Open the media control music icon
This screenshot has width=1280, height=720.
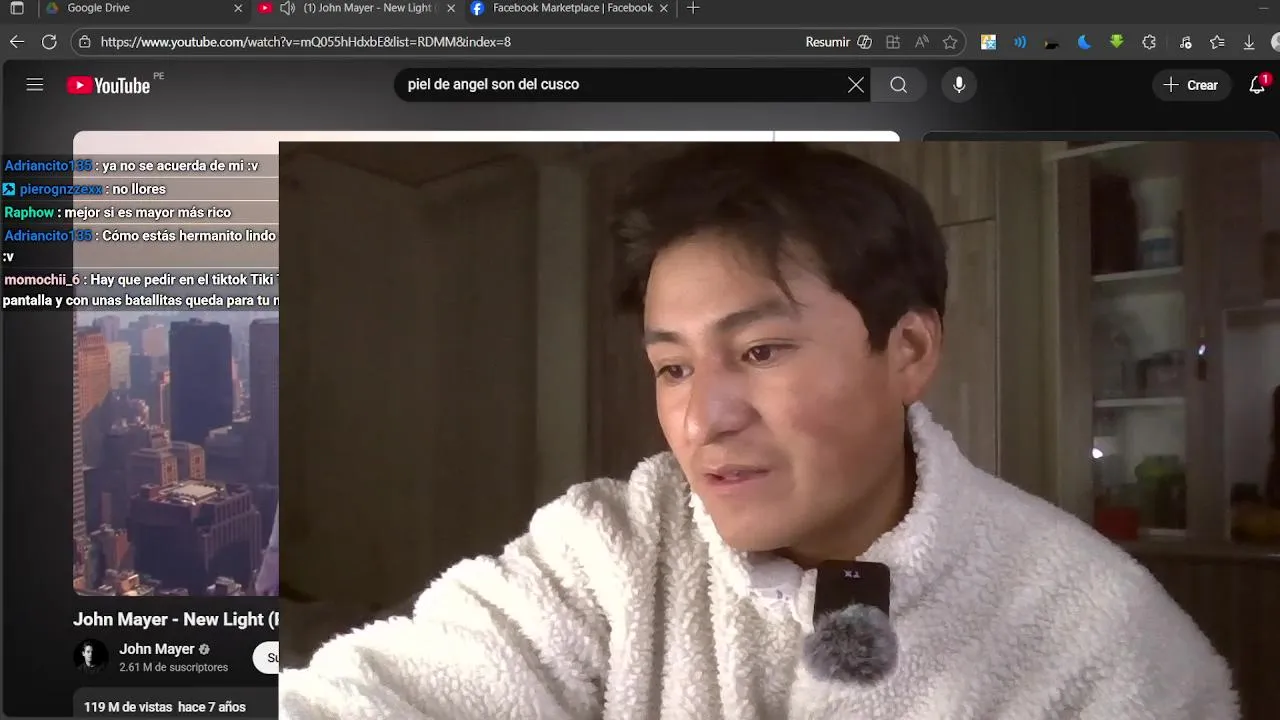1185,42
